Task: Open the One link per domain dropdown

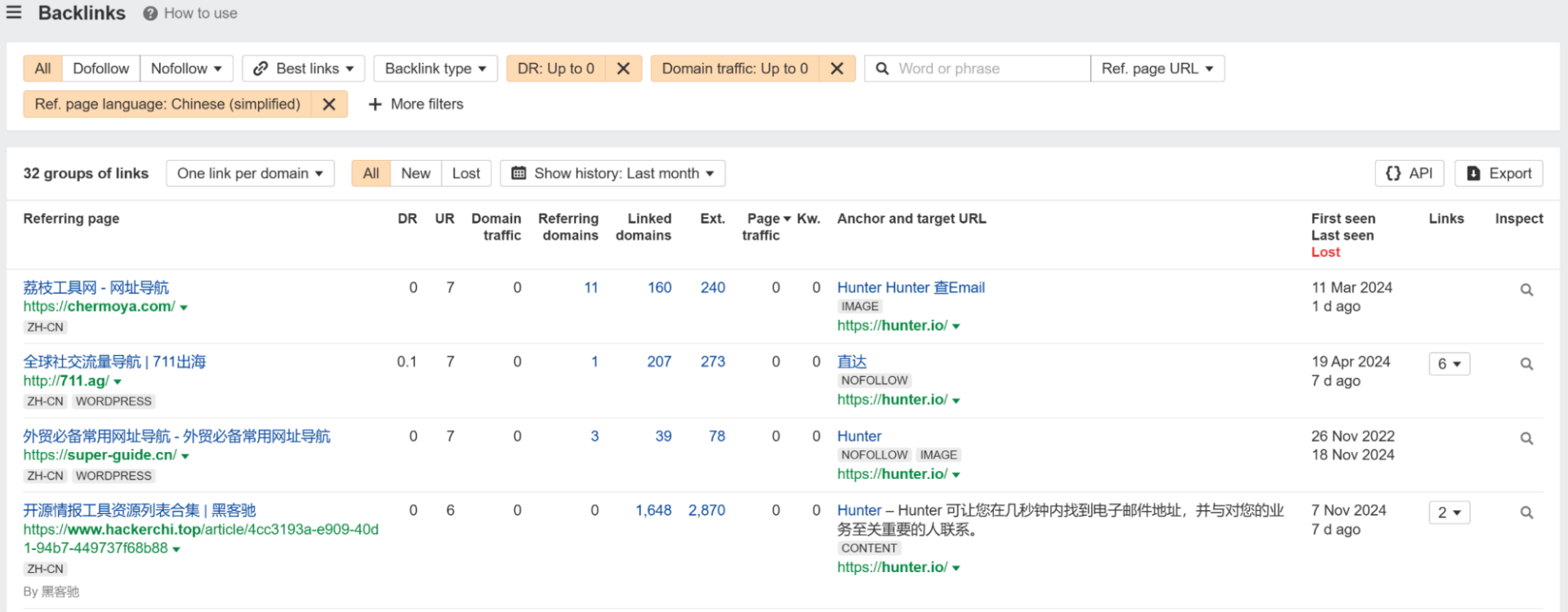Action: [250, 173]
